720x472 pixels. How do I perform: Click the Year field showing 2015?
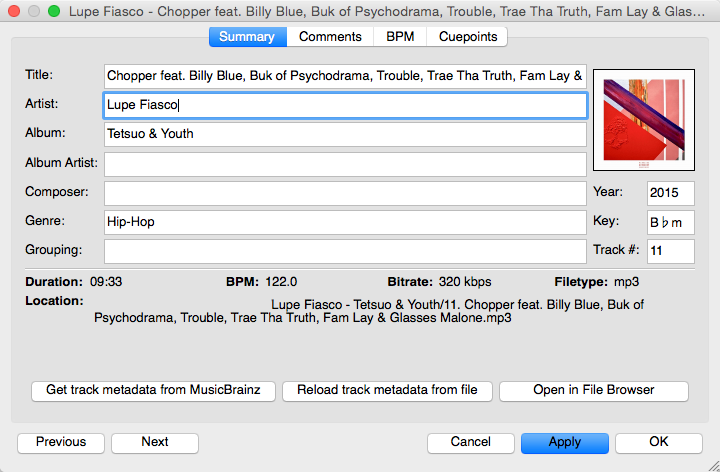point(670,192)
